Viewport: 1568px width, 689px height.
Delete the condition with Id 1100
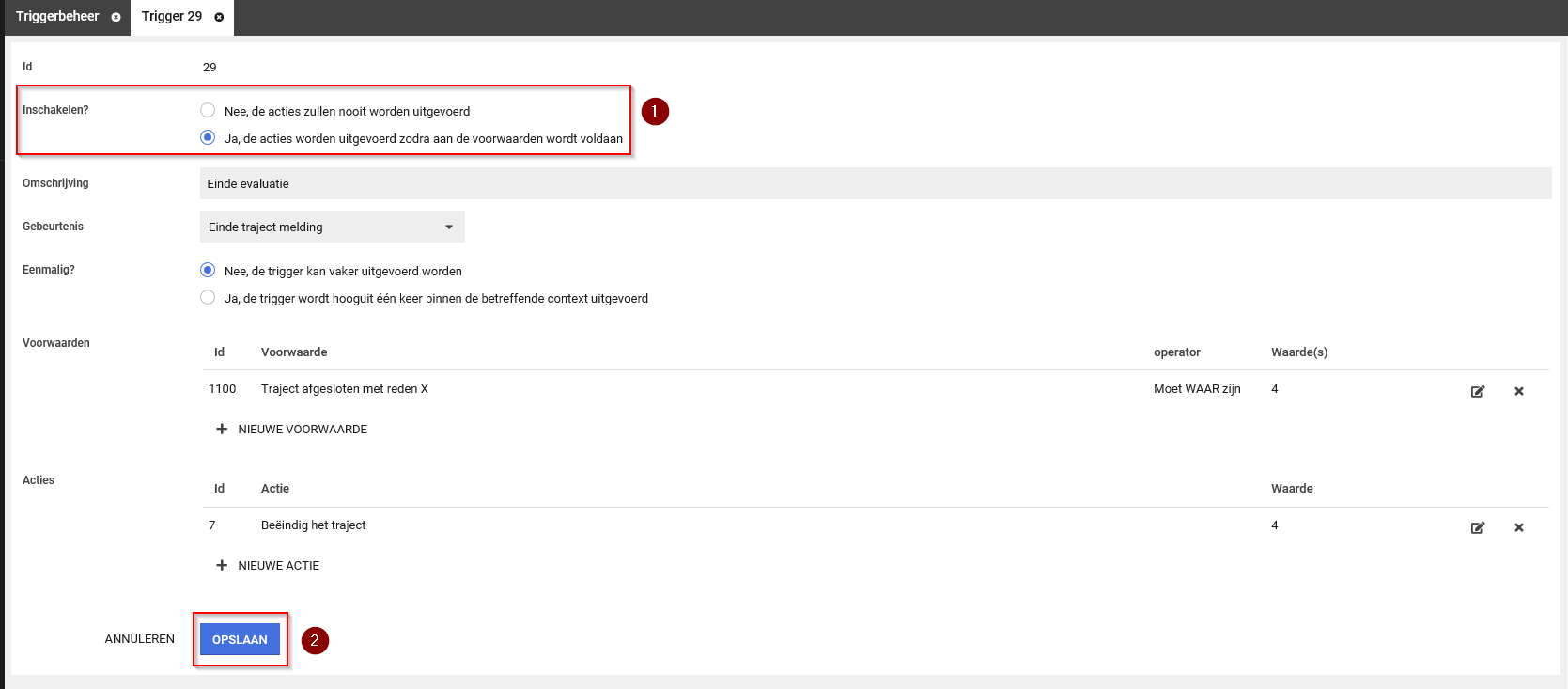[1518, 391]
